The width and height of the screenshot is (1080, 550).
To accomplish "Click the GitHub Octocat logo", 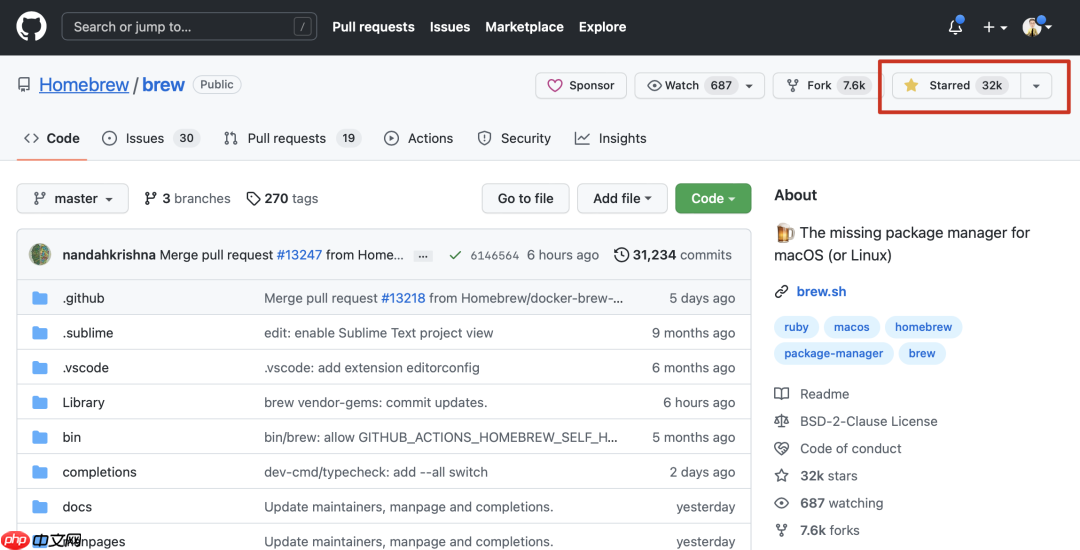I will coord(31,27).
